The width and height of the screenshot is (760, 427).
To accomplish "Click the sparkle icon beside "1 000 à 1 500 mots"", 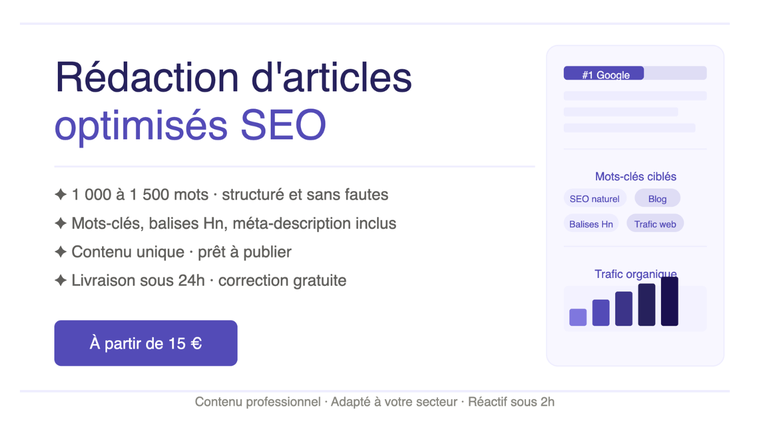I will (61, 194).
